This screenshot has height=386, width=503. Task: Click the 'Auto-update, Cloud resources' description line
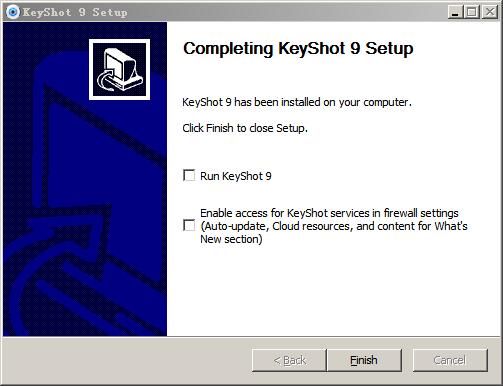(334, 226)
